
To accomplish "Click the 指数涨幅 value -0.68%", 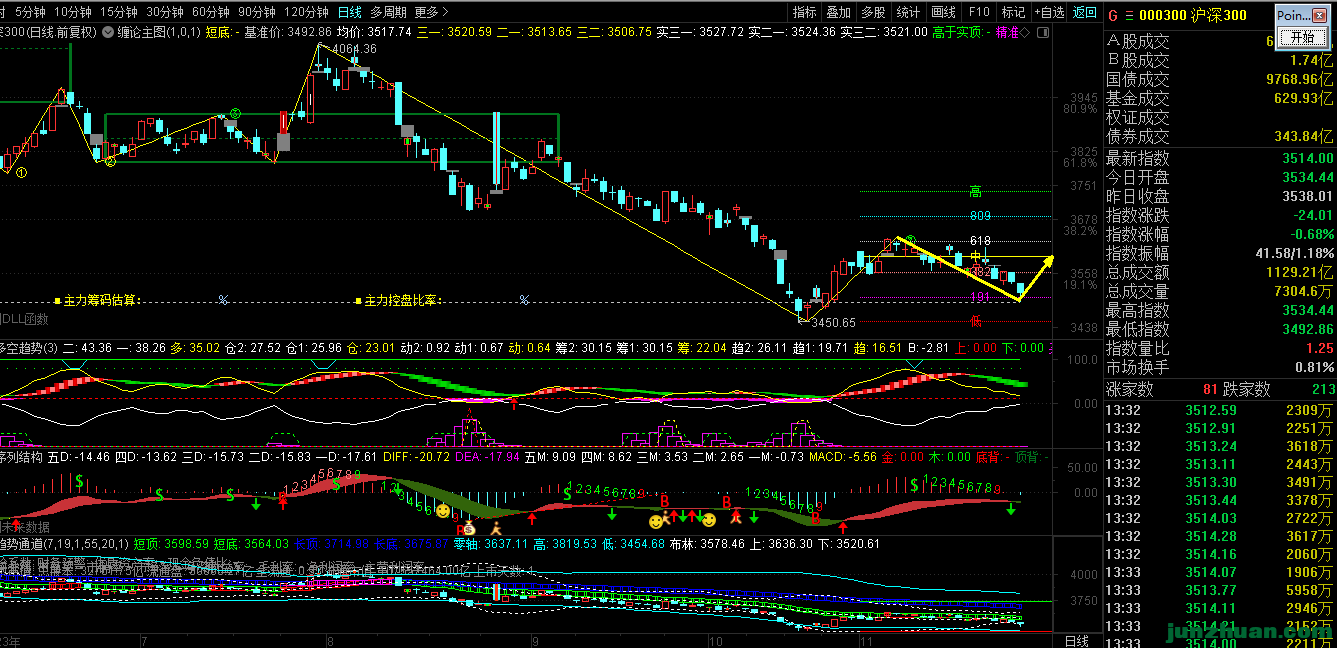I will coord(1311,234).
